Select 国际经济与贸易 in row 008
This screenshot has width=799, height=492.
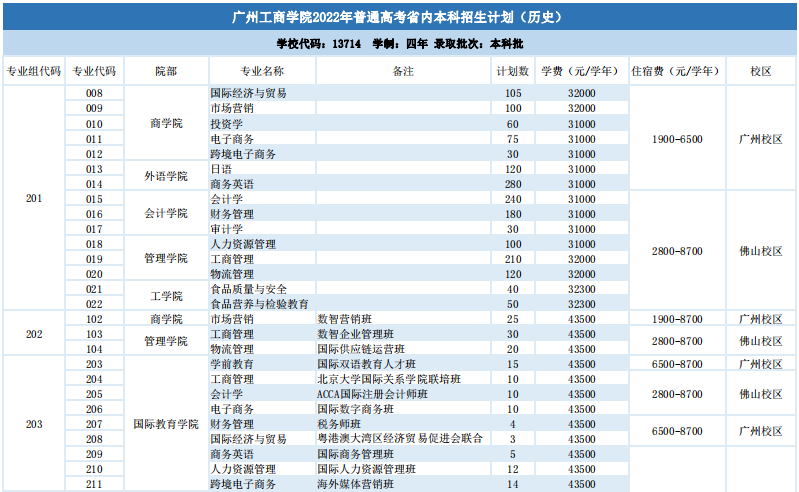click(249, 93)
